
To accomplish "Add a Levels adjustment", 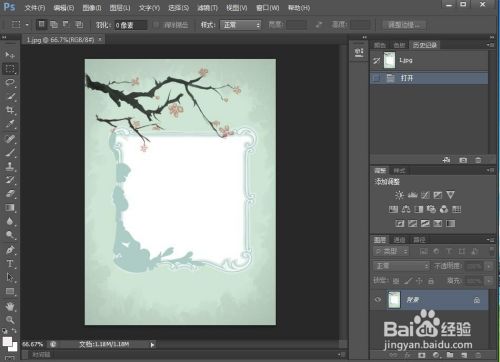I will (412, 195).
